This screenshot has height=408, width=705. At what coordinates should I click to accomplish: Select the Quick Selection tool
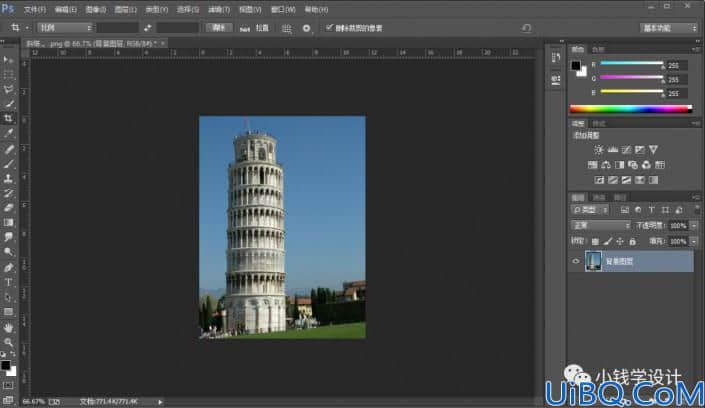(8, 104)
